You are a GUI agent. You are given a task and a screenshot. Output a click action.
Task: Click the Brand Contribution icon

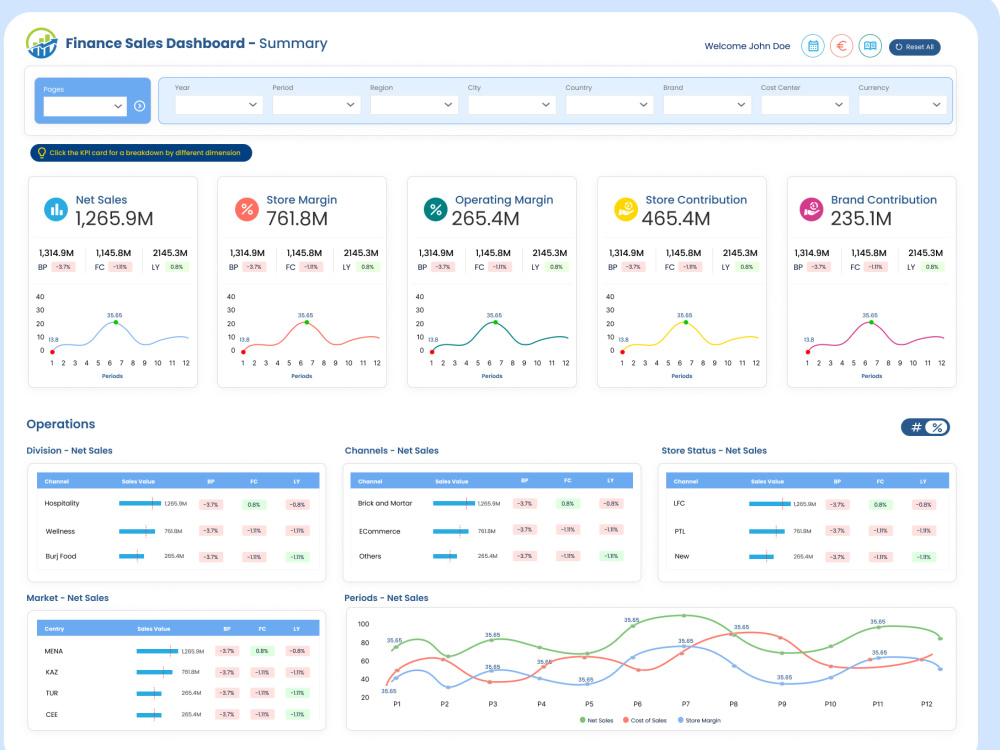coord(811,209)
